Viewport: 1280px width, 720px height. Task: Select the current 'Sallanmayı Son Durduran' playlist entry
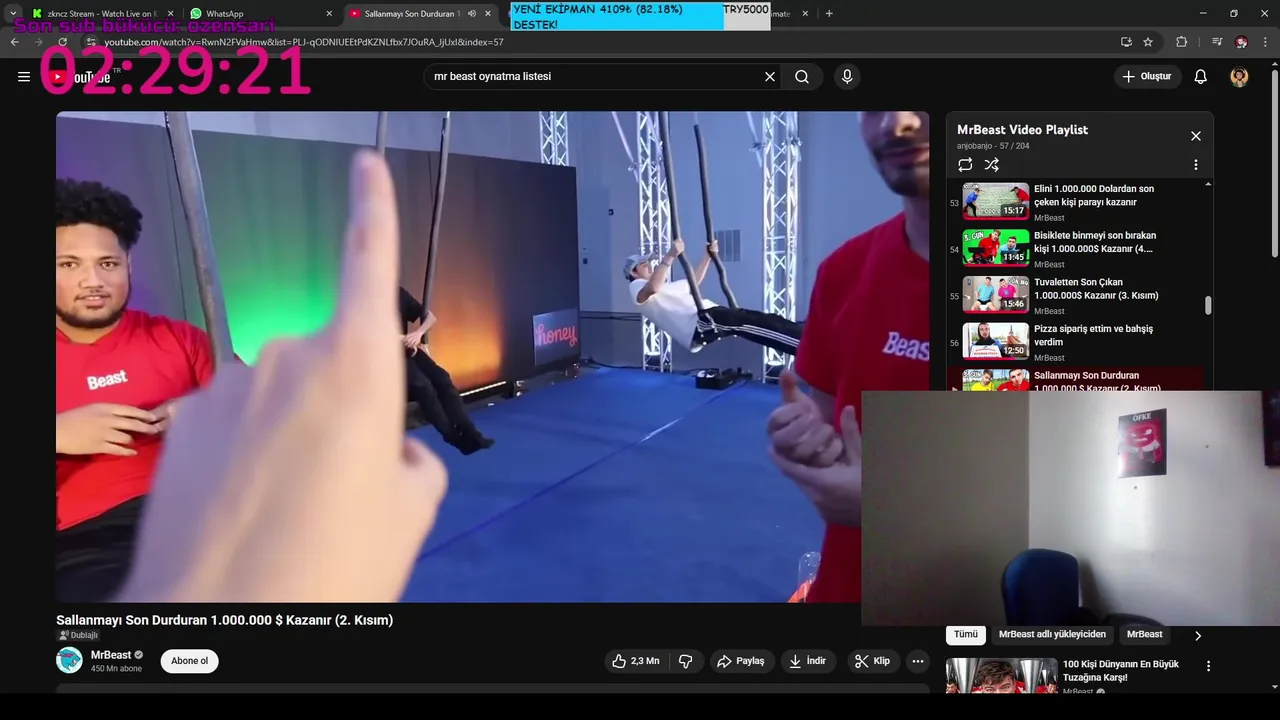(x=1074, y=379)
